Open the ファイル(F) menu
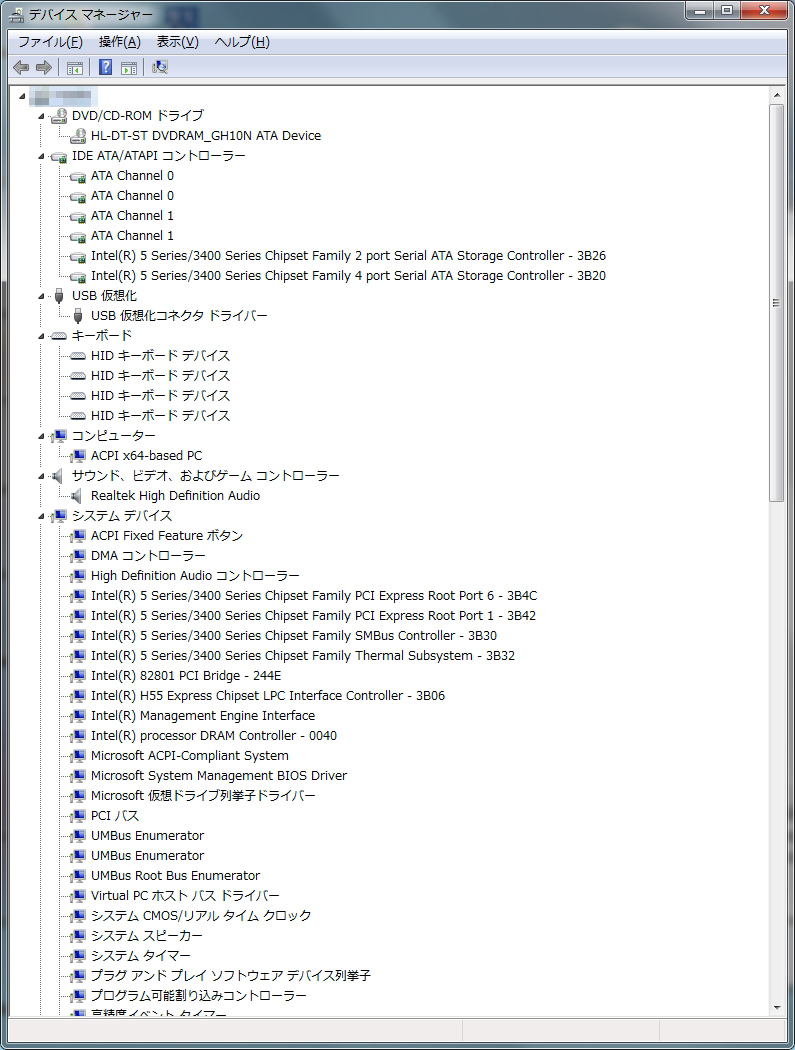The width and height of the screenshot is (795, 1050). tap(50, 42)
